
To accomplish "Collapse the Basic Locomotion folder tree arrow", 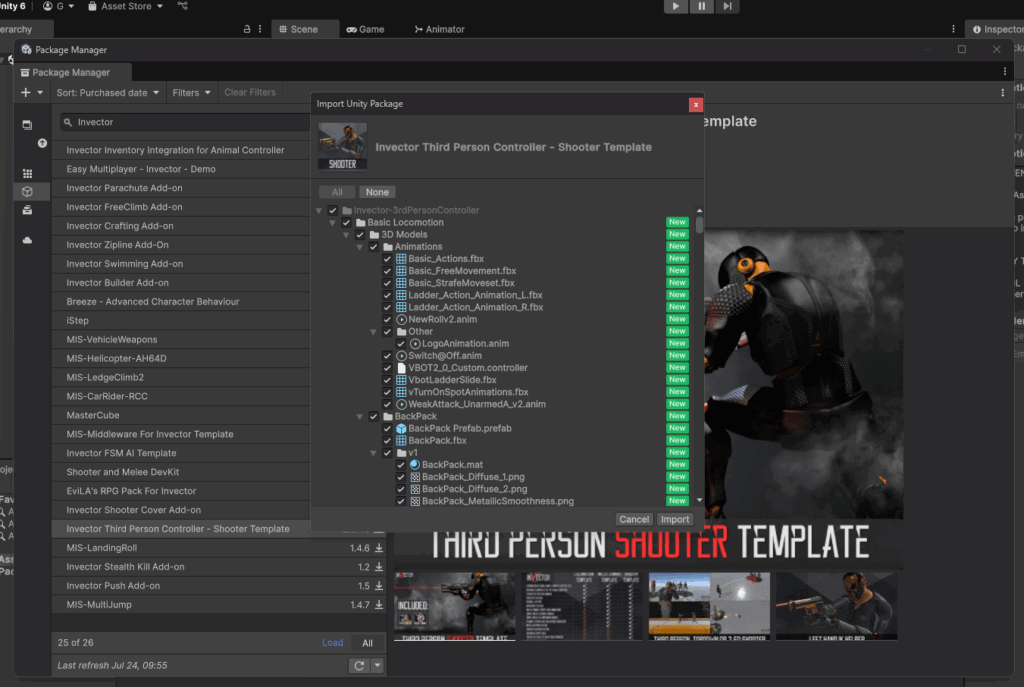I will pyautogui.click(x=333, y=223).
